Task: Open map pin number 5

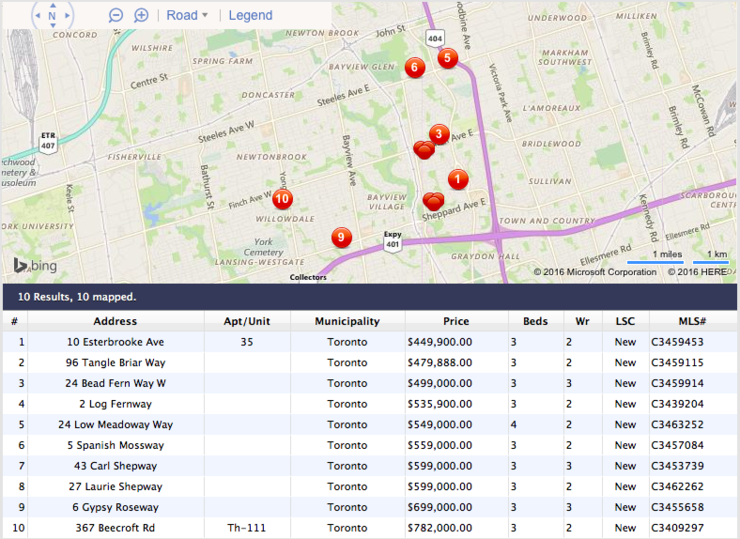Action: point(447,58)
